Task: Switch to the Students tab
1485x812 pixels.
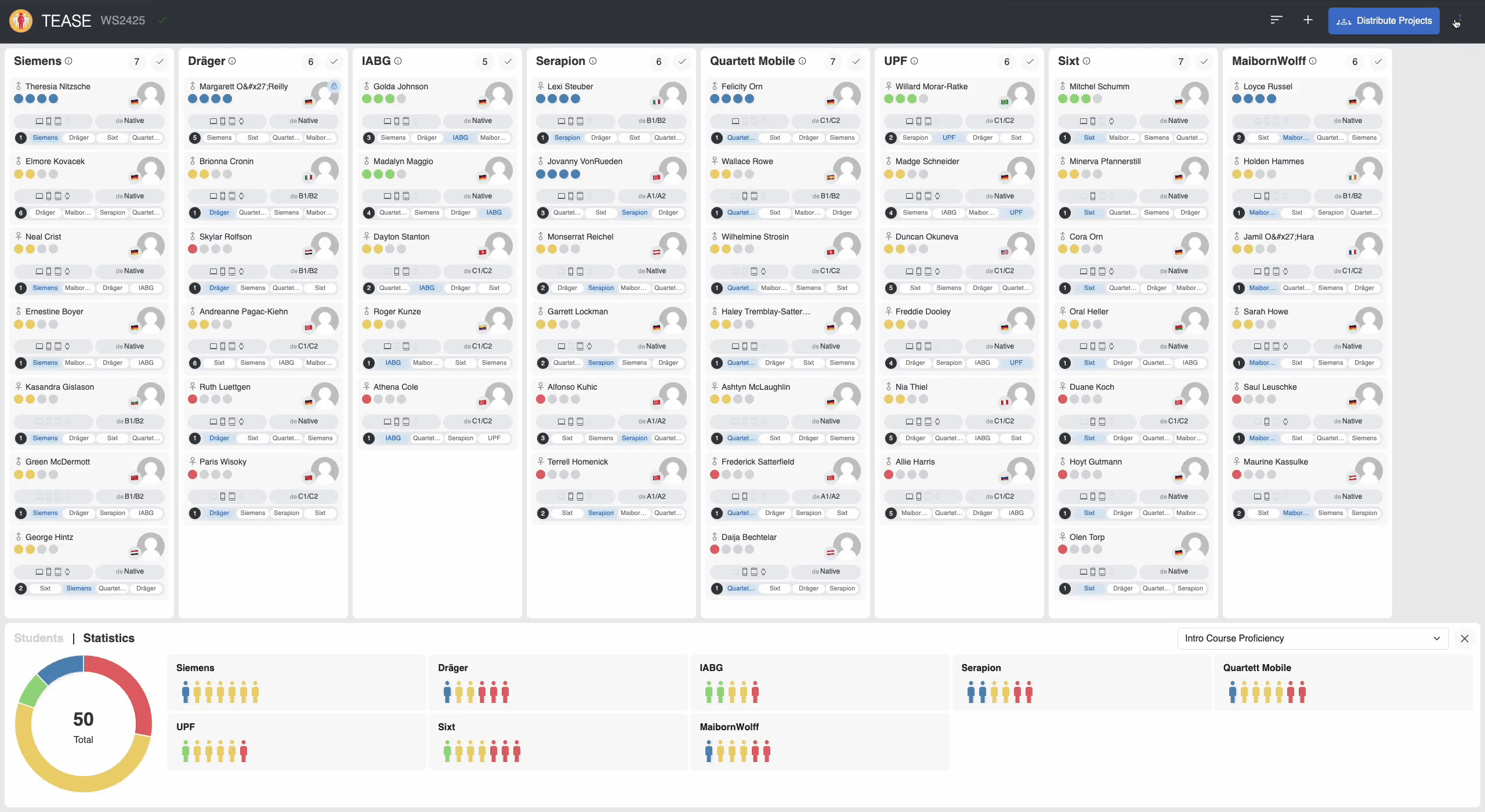Action: coord(38,638)
